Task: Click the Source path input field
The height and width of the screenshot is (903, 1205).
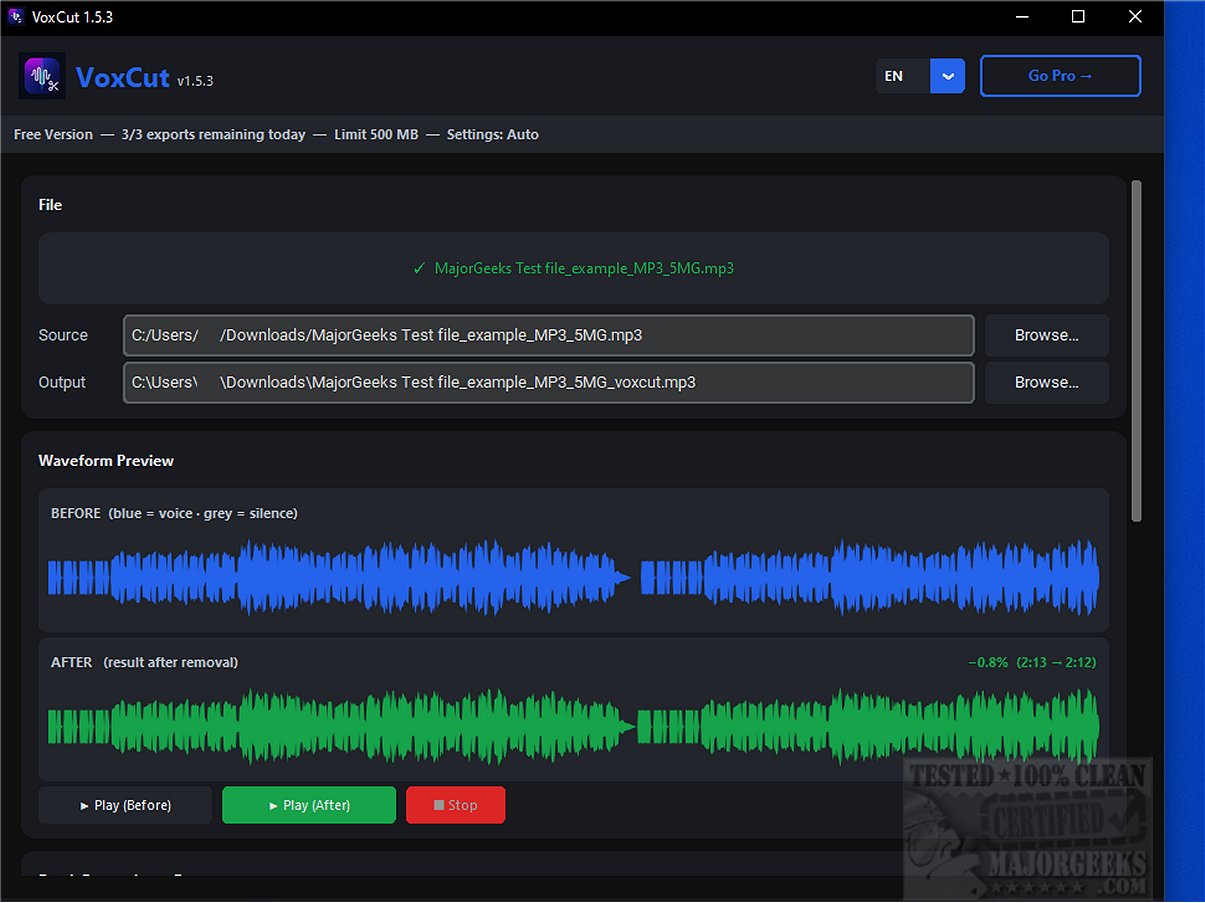Action: click(x=548, y=335)
